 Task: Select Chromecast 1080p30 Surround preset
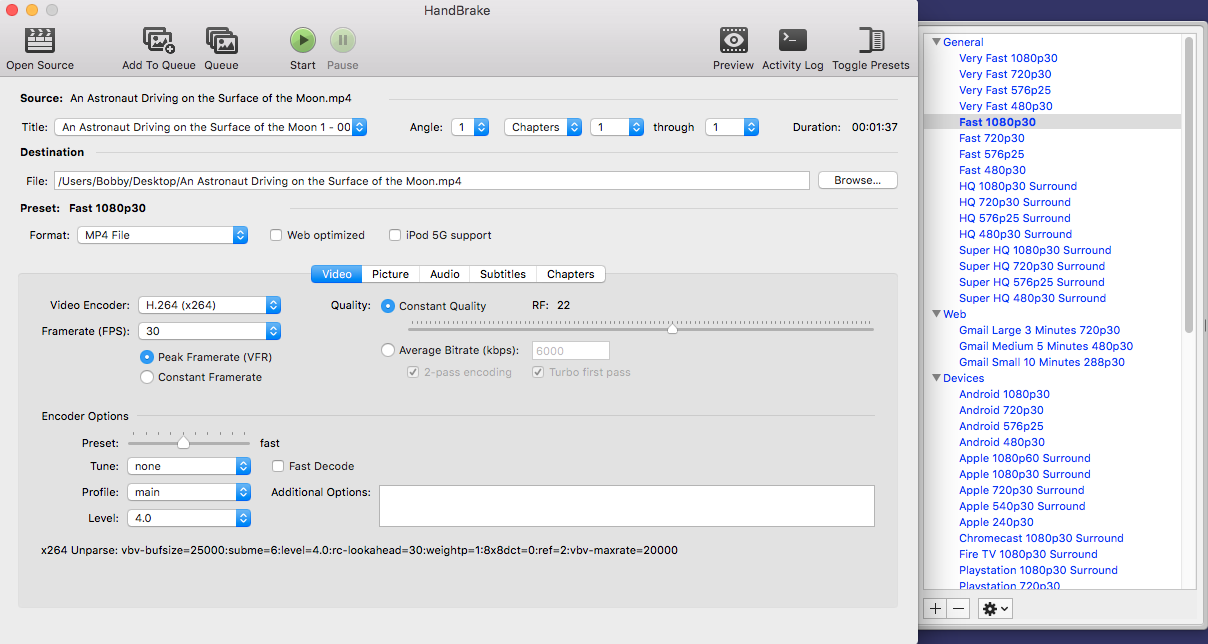(1041, 538)
